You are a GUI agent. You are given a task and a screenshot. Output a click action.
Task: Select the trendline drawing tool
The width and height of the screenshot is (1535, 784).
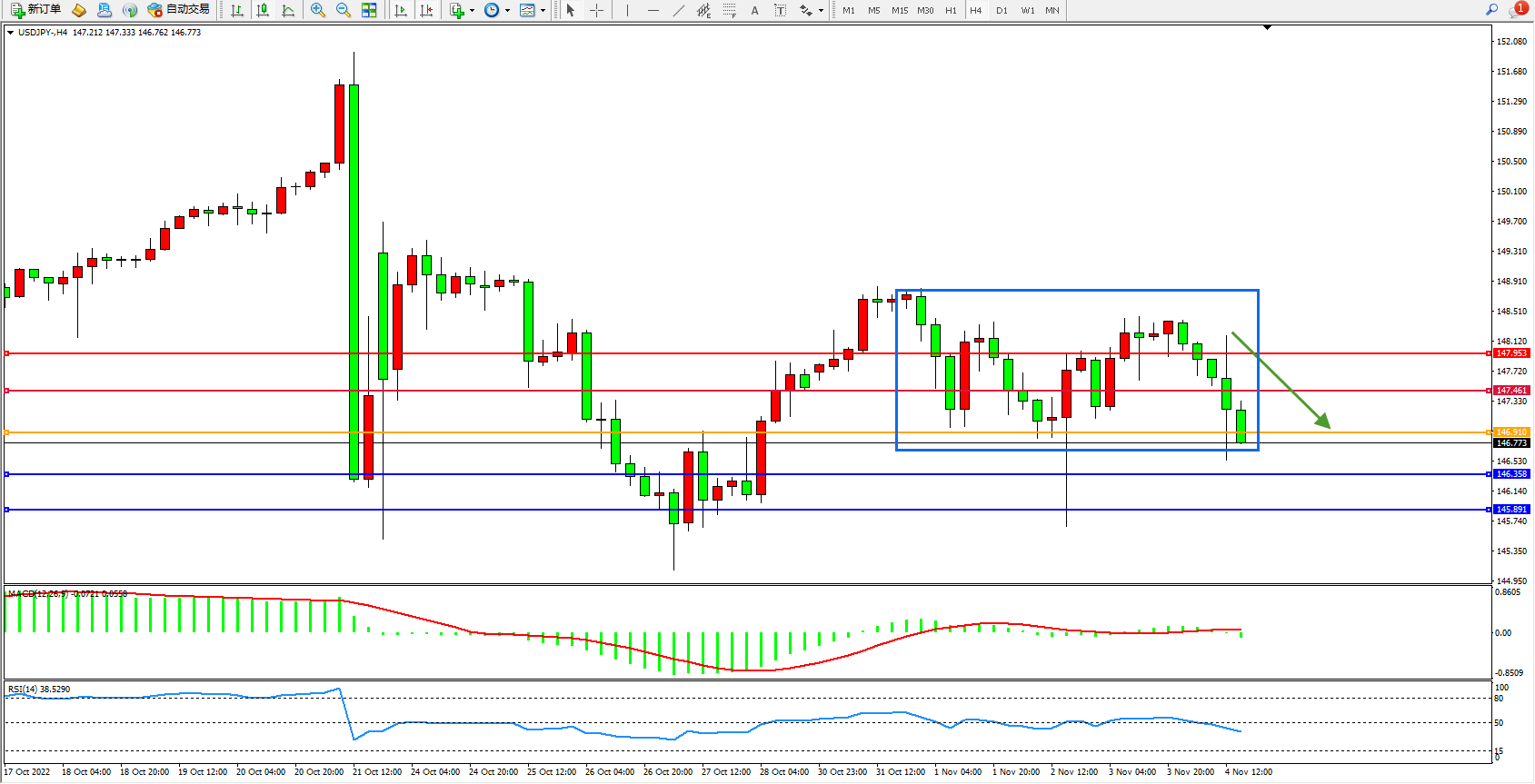pos(678,10)
